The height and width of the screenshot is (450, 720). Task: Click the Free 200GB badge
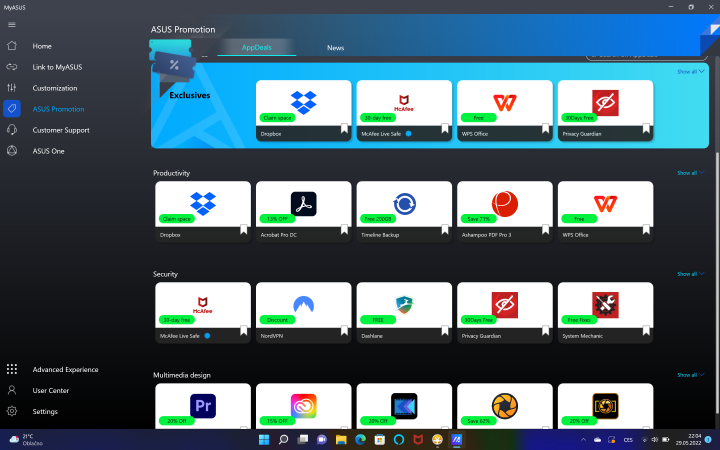(x=378, y=219)
